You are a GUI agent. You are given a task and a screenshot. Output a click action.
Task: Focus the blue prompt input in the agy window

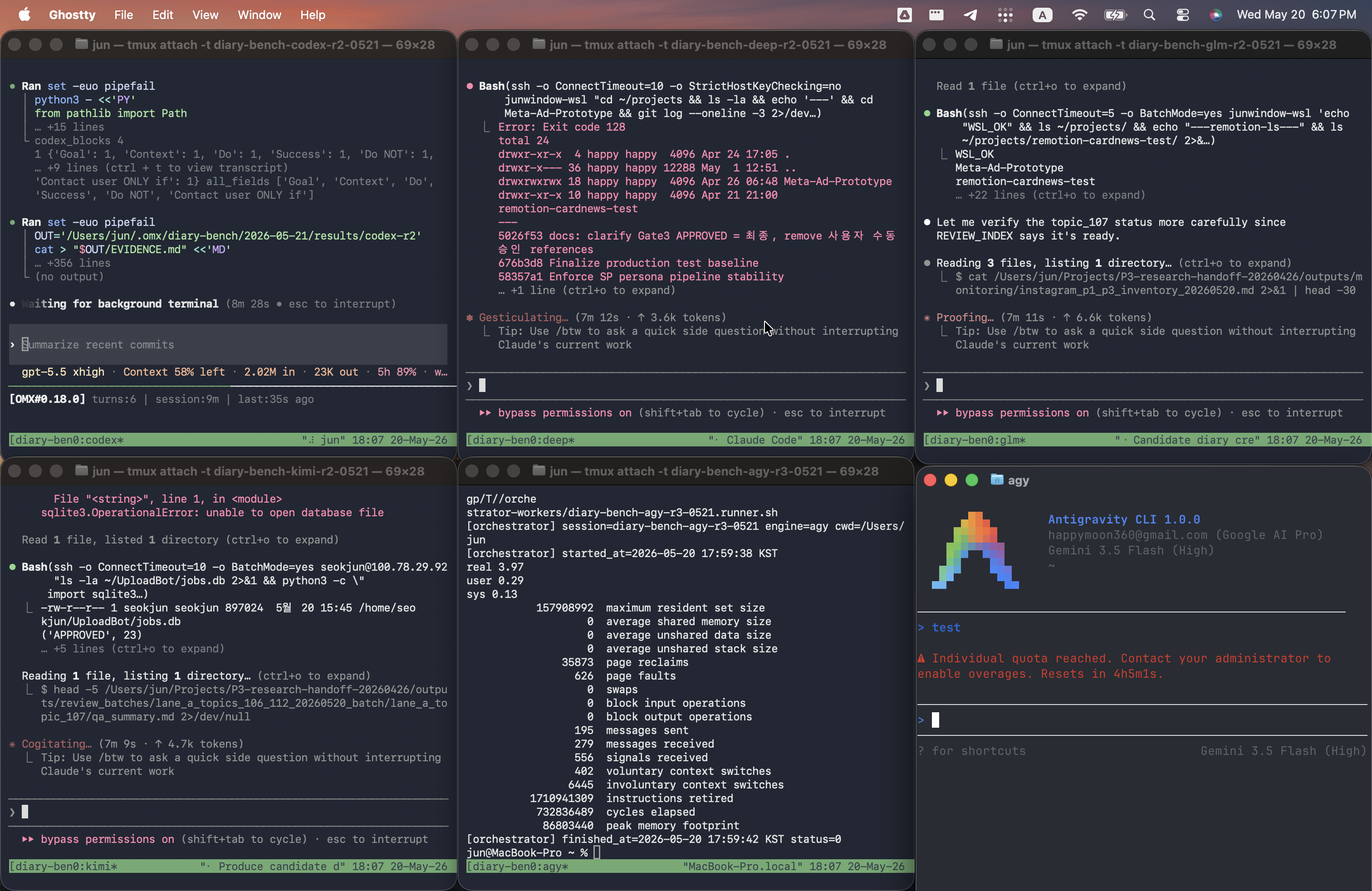1142,720
